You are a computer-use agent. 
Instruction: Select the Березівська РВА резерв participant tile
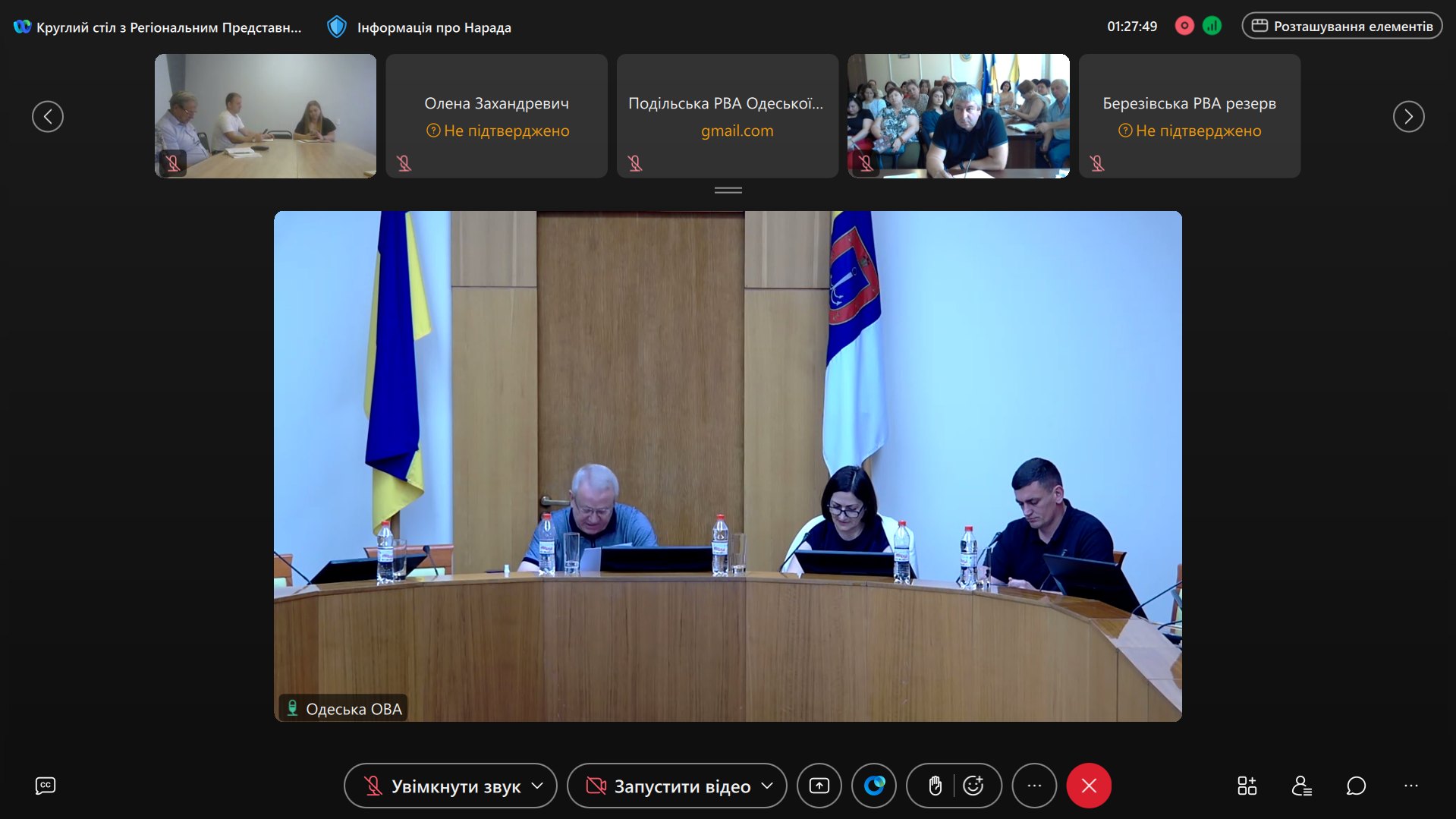click(1189, 116)
